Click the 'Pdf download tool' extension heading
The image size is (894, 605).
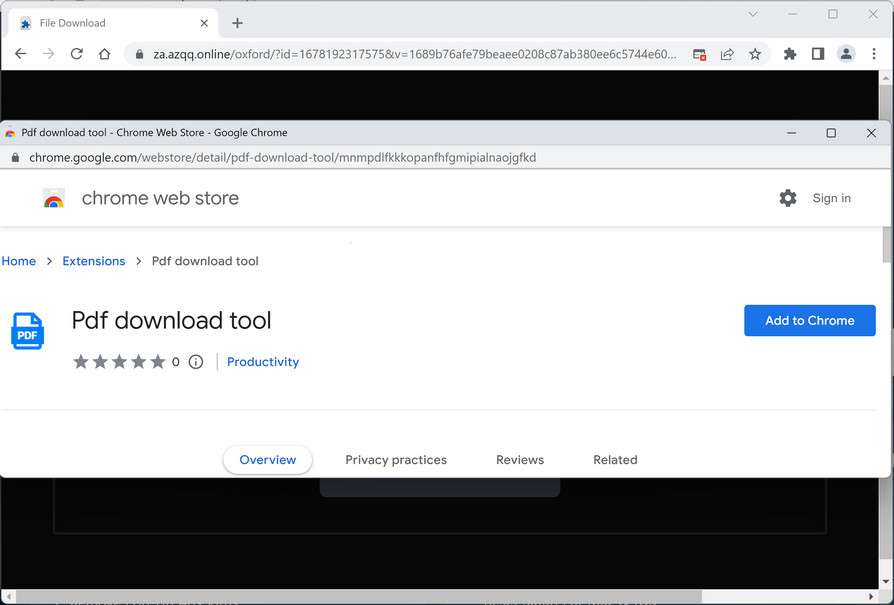pyautogui.click(x=172, y=320)
